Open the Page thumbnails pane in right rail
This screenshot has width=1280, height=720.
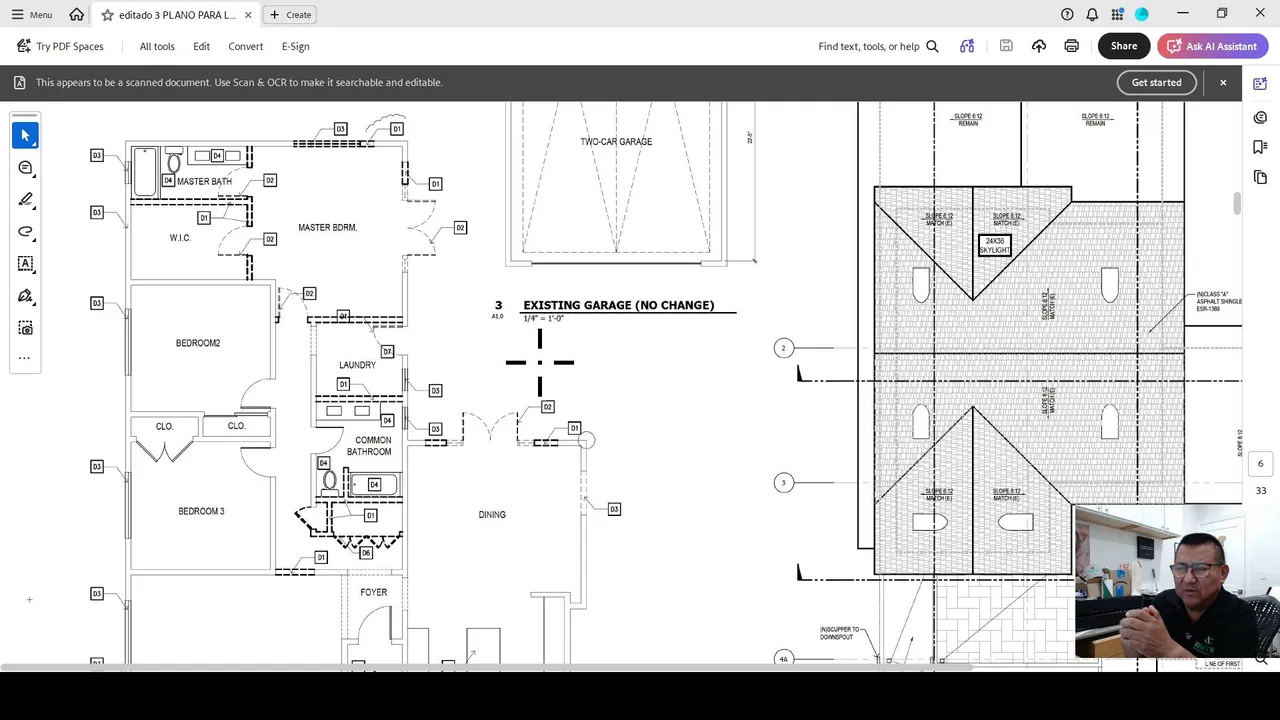click(1260, 178)
